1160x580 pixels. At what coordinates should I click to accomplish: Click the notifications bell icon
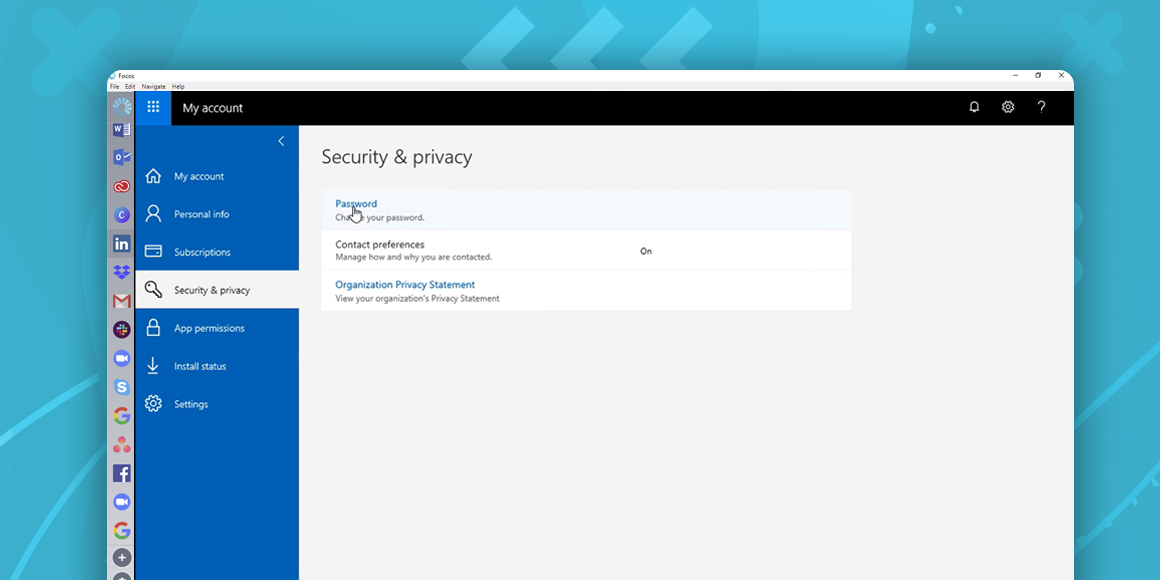coord(974,107)
